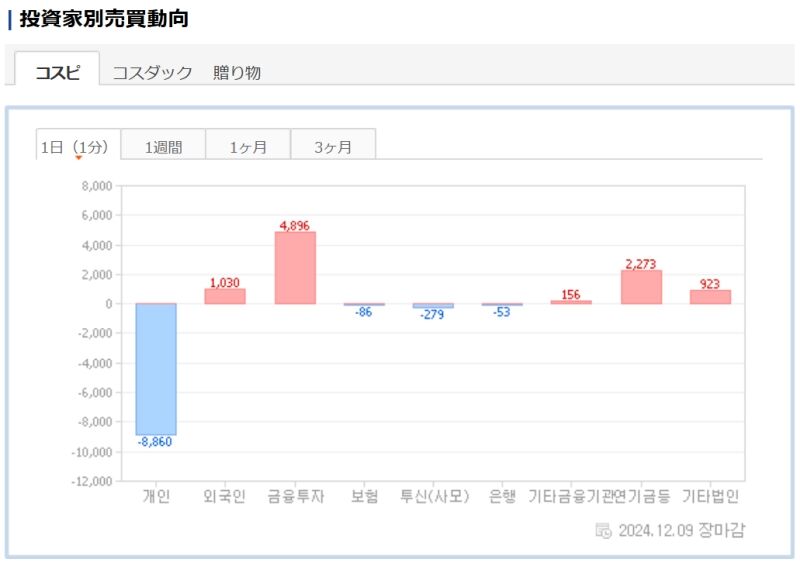Click the -8,860 value label
Viewport: 800px width, 566px height.
[x=155, y=441]
